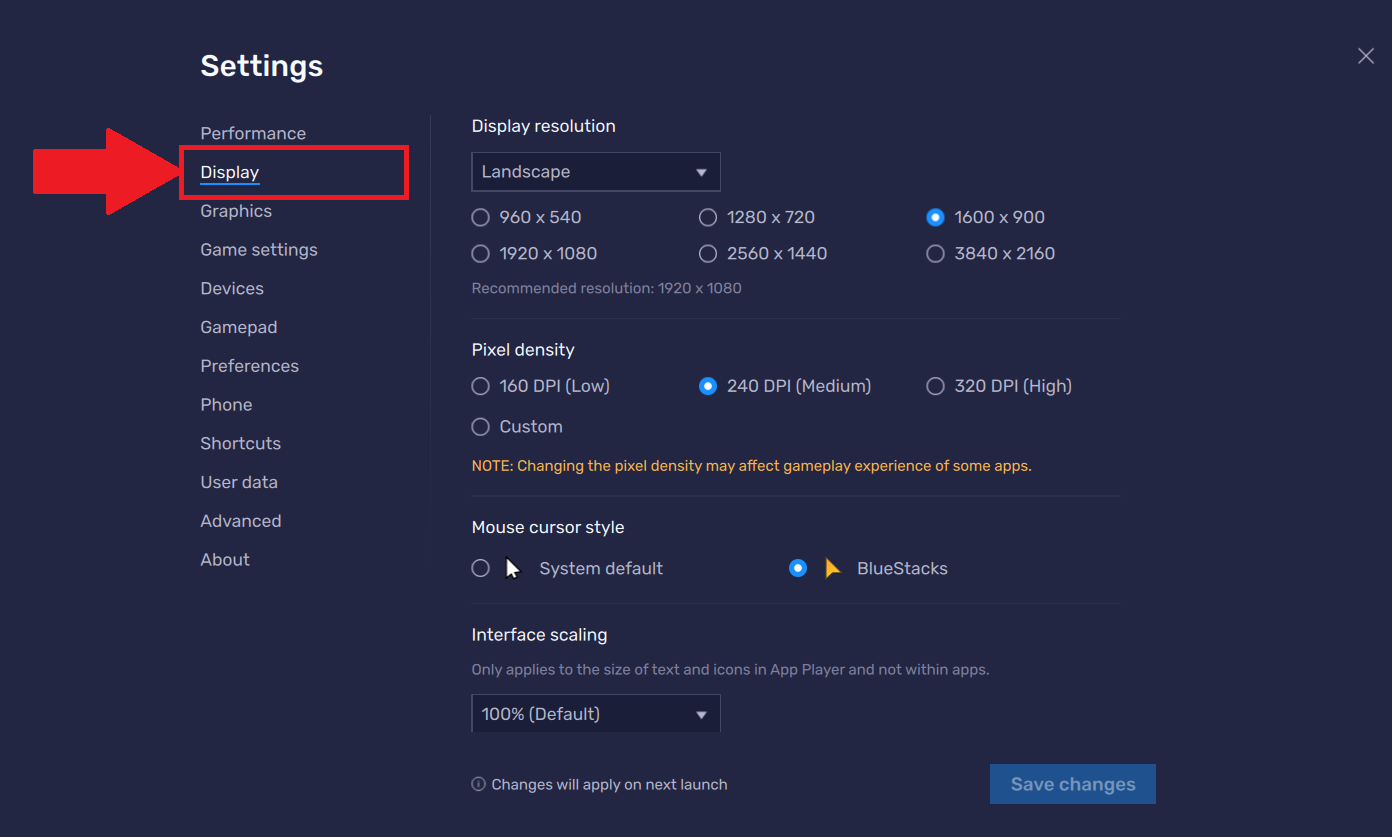
Task: Open the Advanced settings section
Action: tap(241, 521)
